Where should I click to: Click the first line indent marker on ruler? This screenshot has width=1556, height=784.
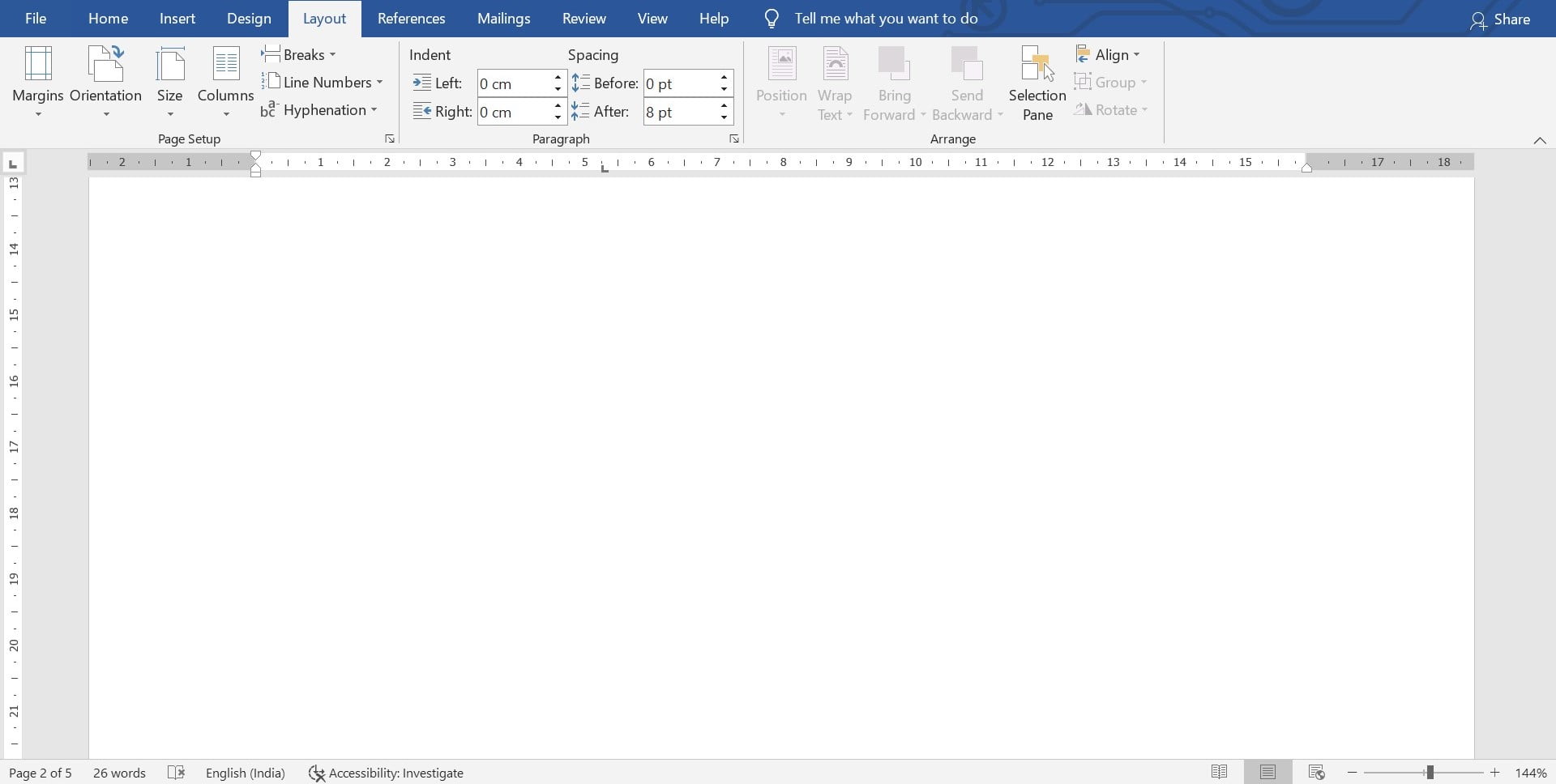[x=256, y=156]
